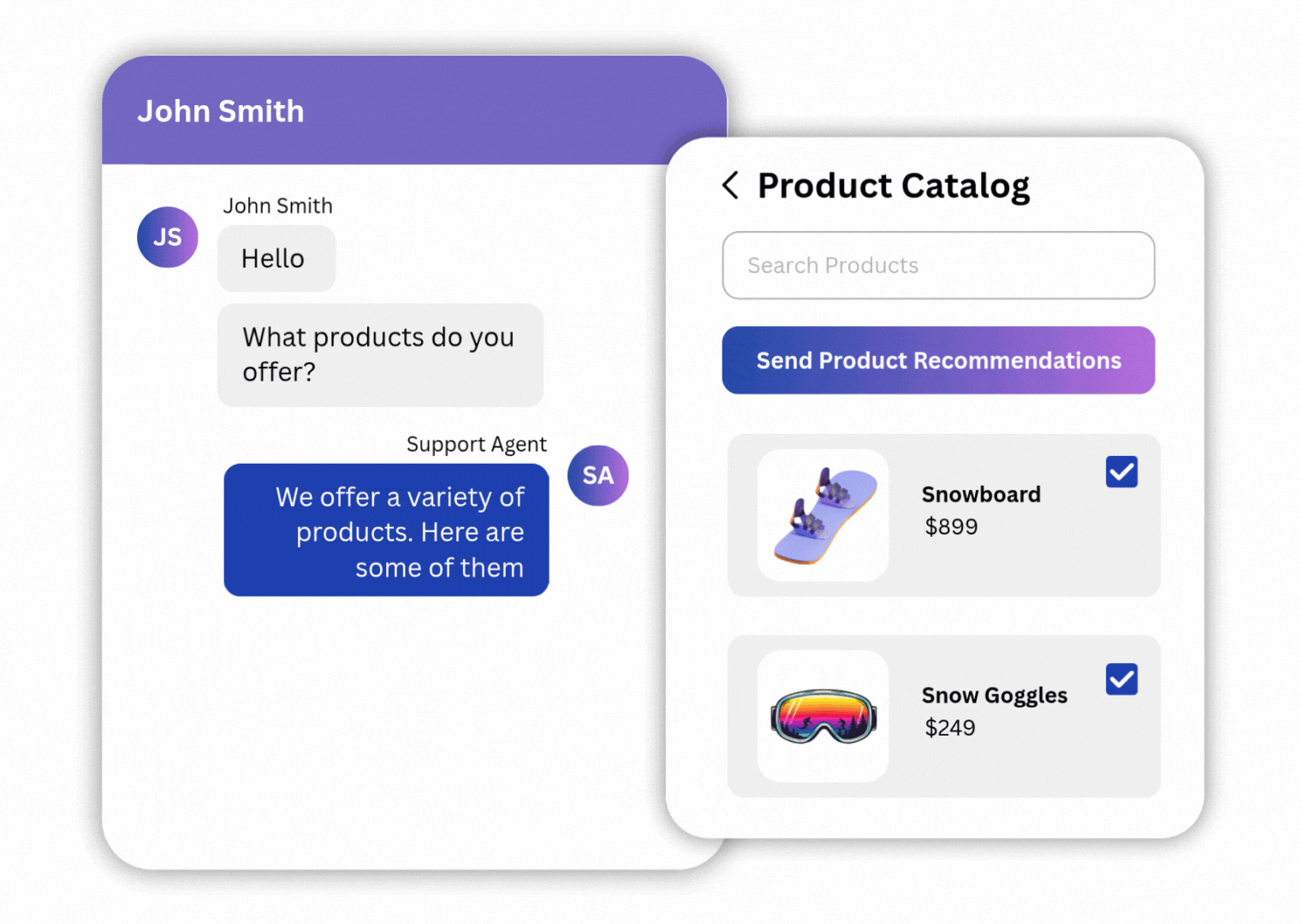Click the blue support agent reply bubble

point(386,530)
